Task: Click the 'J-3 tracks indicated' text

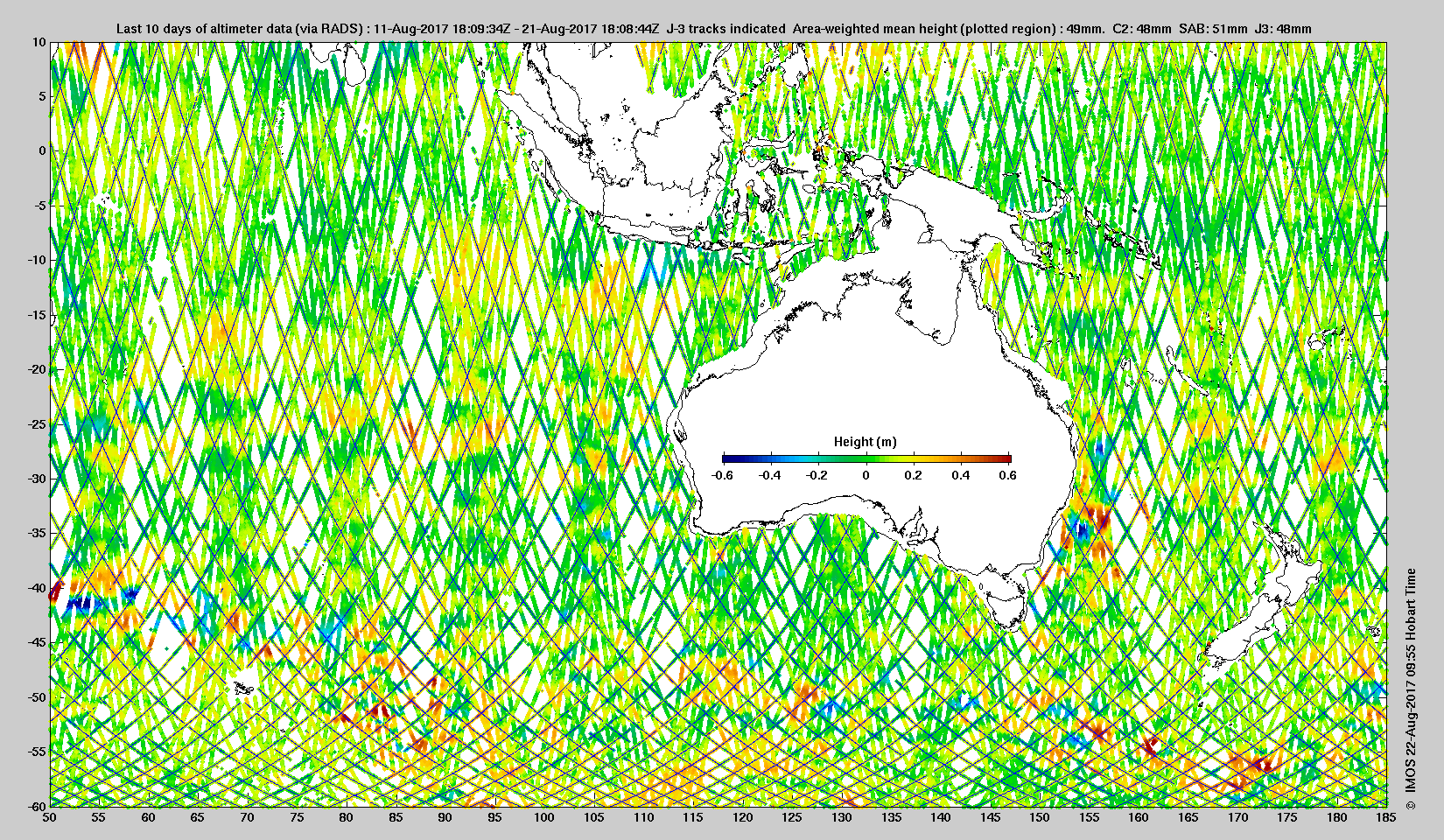Action: [726, 29]
